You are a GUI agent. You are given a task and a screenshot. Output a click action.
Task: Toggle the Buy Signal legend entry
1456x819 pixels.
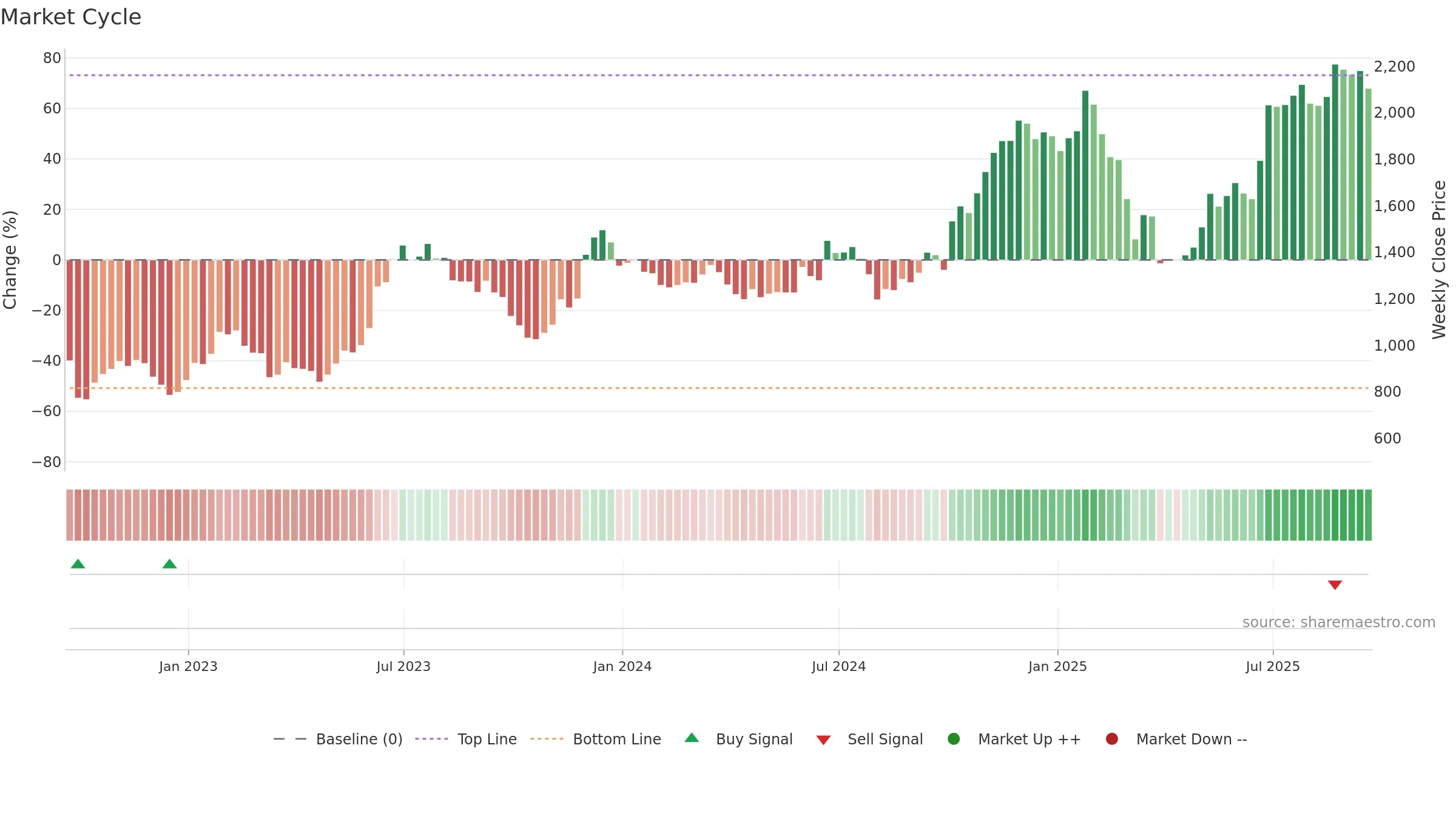tap(738, 739)
